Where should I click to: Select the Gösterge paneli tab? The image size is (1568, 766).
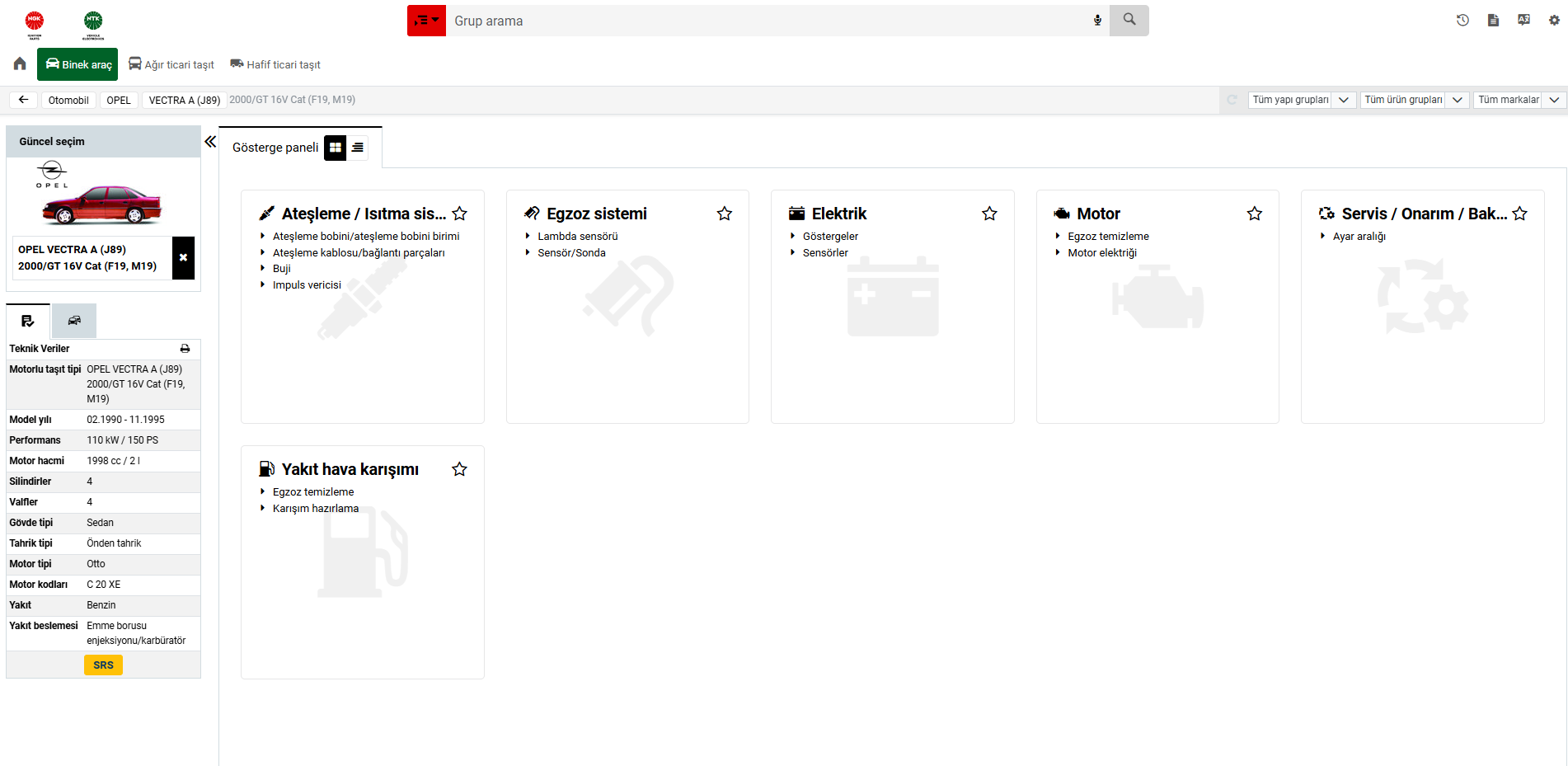[275, 148]
